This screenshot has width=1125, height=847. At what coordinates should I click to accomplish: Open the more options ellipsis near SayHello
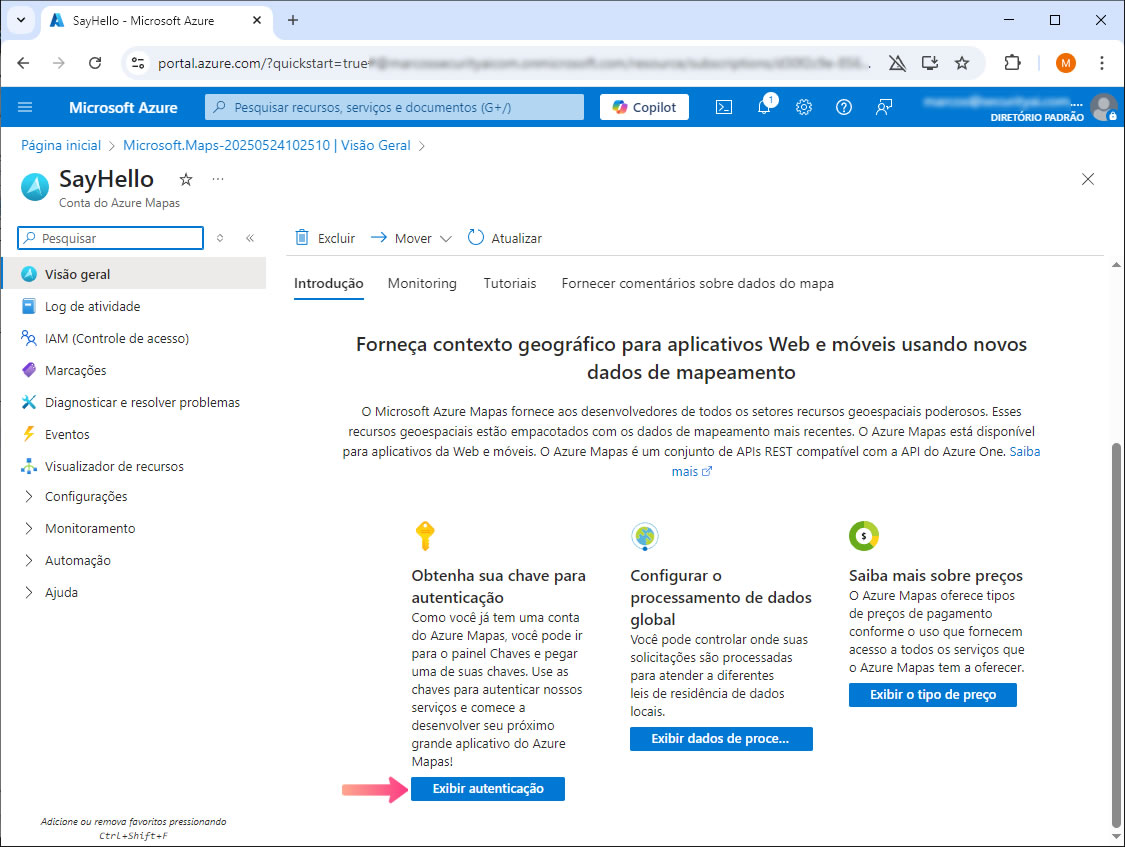point(218,179)
